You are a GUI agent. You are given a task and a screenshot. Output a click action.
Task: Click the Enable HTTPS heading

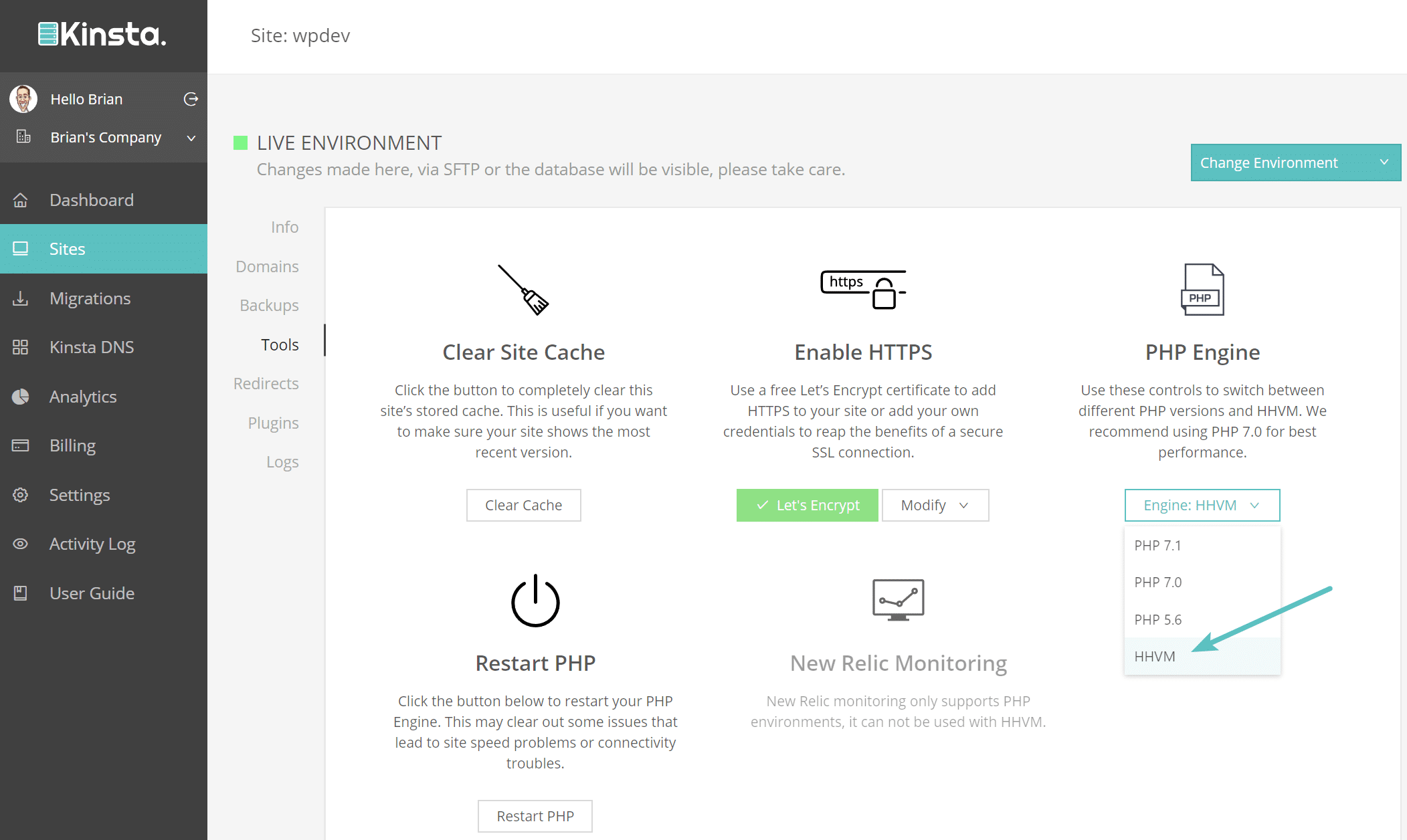pyautogui.click(x=863, y=352)
